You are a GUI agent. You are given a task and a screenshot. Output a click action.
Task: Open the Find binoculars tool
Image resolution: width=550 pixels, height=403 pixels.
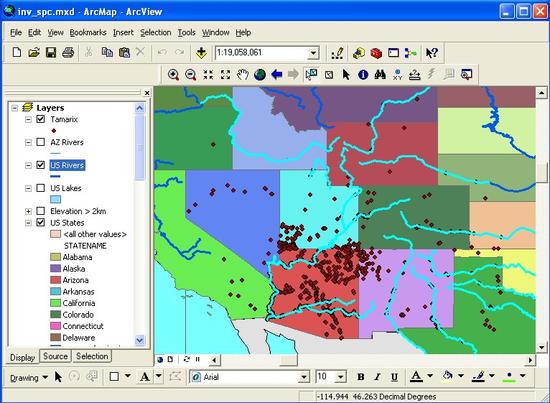(380, 74)
